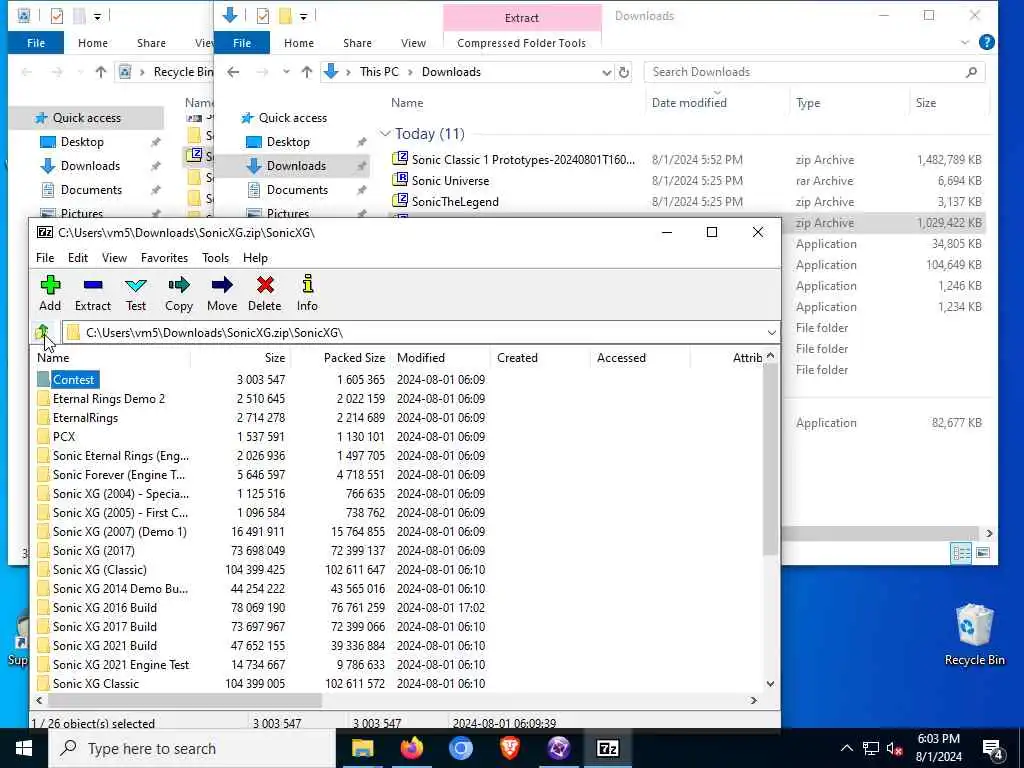Switch to details view in Downloads
The height and width of the screenshot is (768, 1024).
pyautogui.click(x=961, y=553)
